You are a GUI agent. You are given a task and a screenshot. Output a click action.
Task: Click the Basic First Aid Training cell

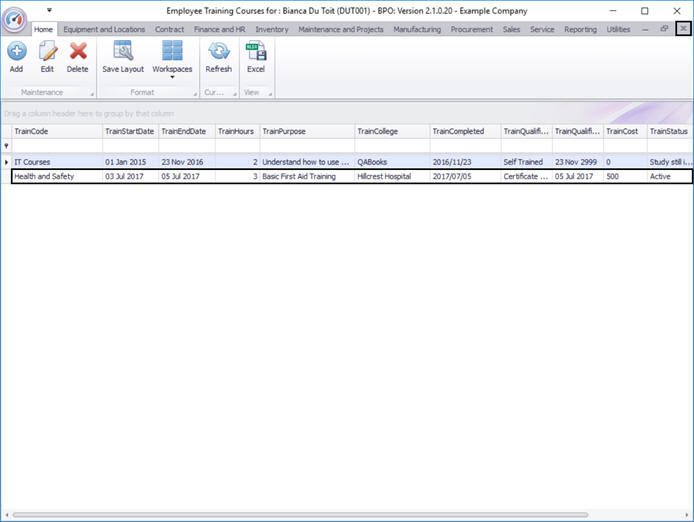tap(307, 176)
